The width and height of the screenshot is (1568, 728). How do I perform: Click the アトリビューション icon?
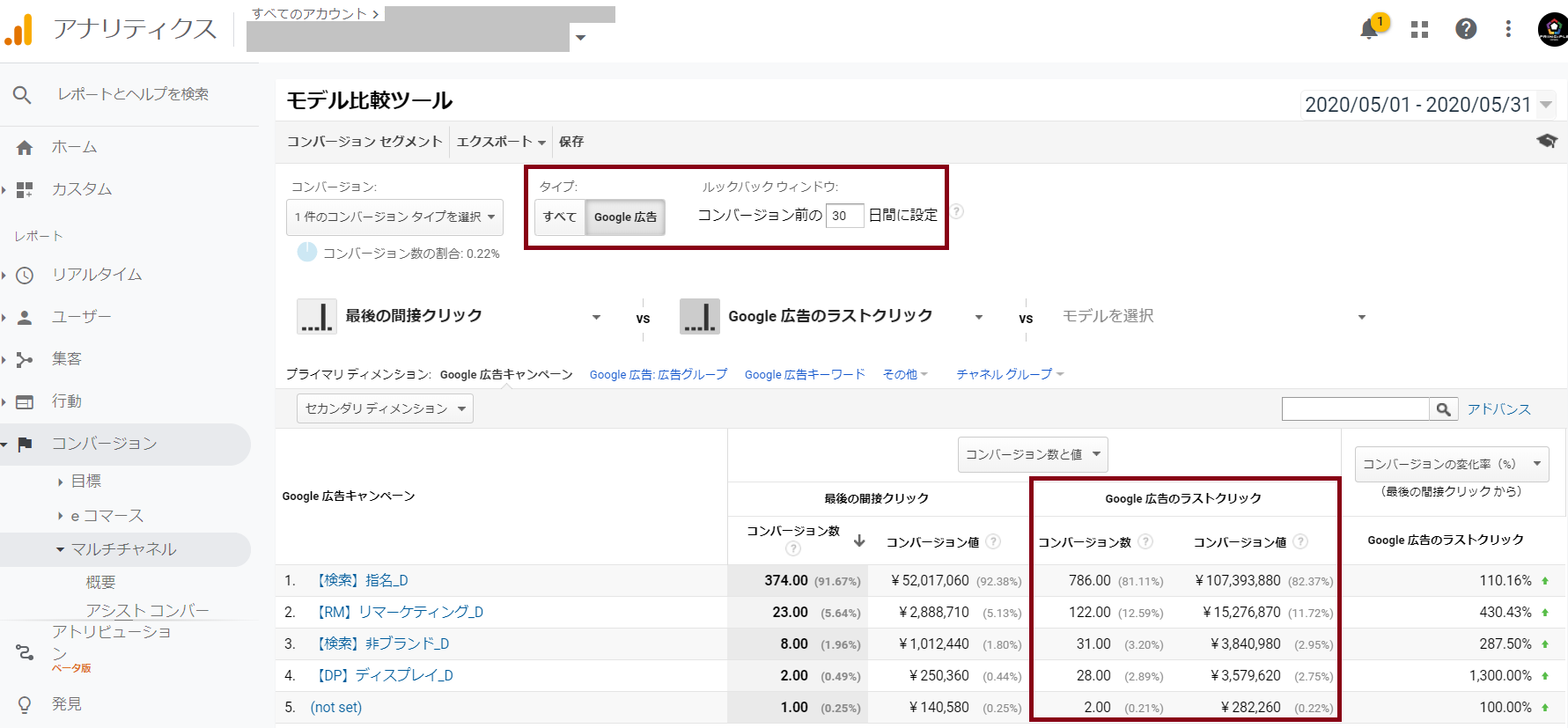[25, 652]
